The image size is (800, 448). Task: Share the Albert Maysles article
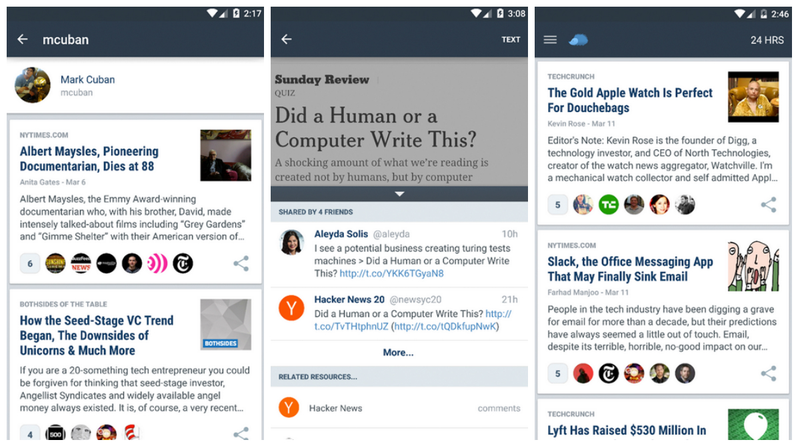241,263
